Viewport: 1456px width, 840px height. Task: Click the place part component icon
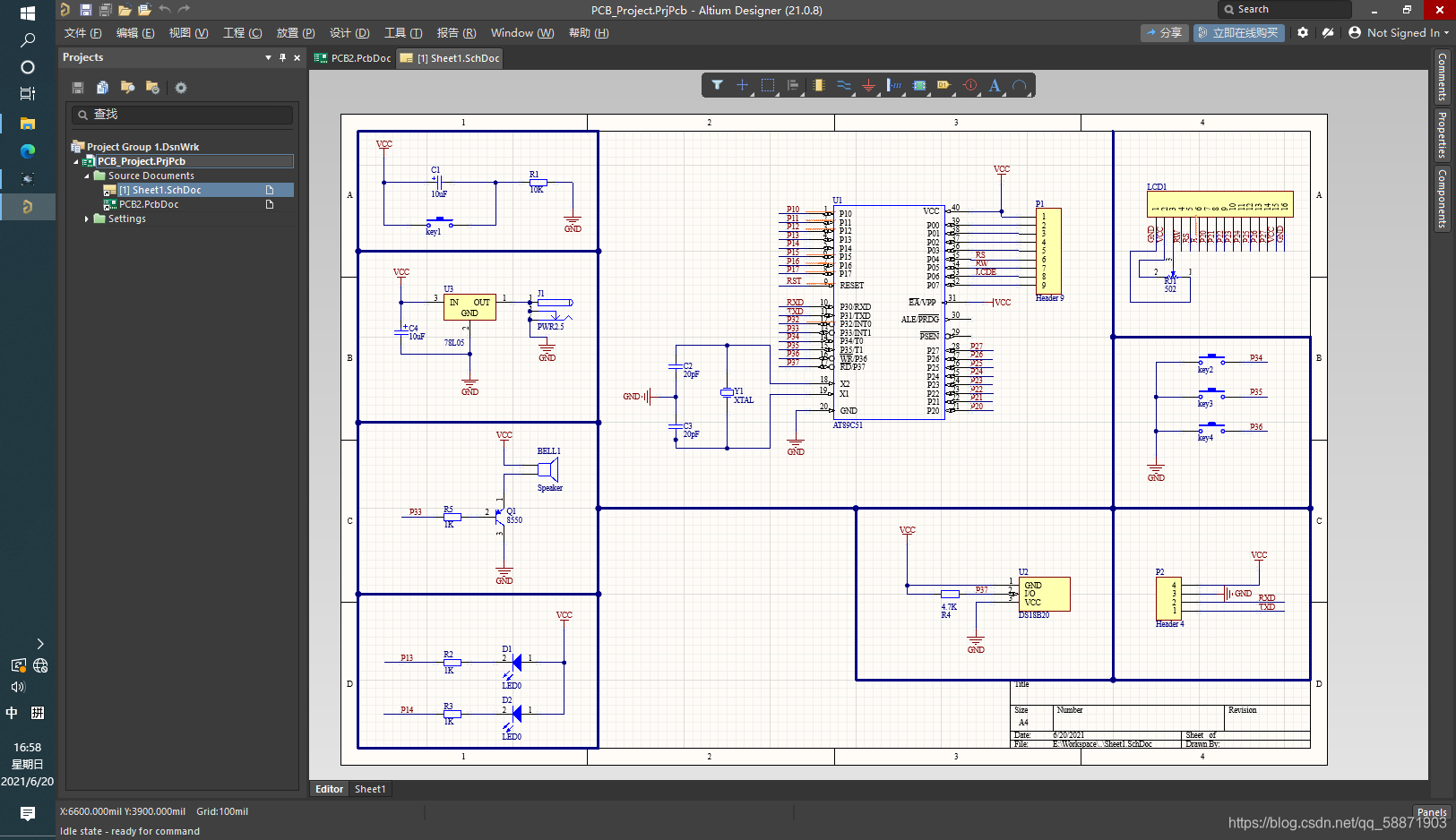pos(819,85)
